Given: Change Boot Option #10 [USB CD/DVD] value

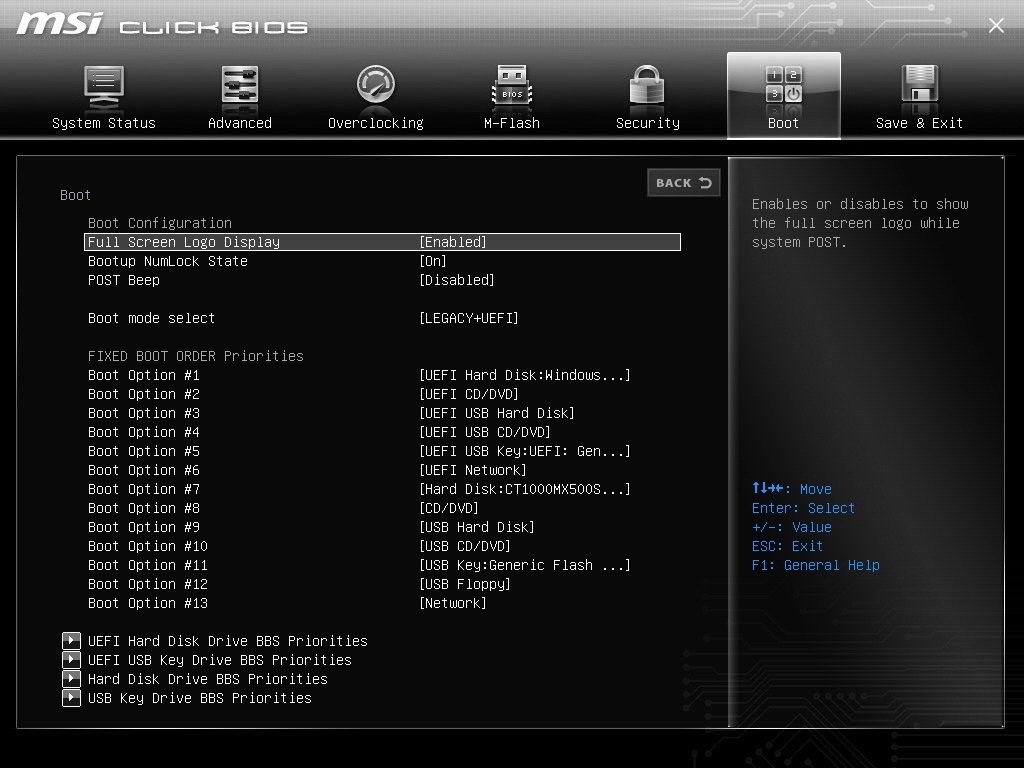Looking at the screenshot, I should click(465, 546).
